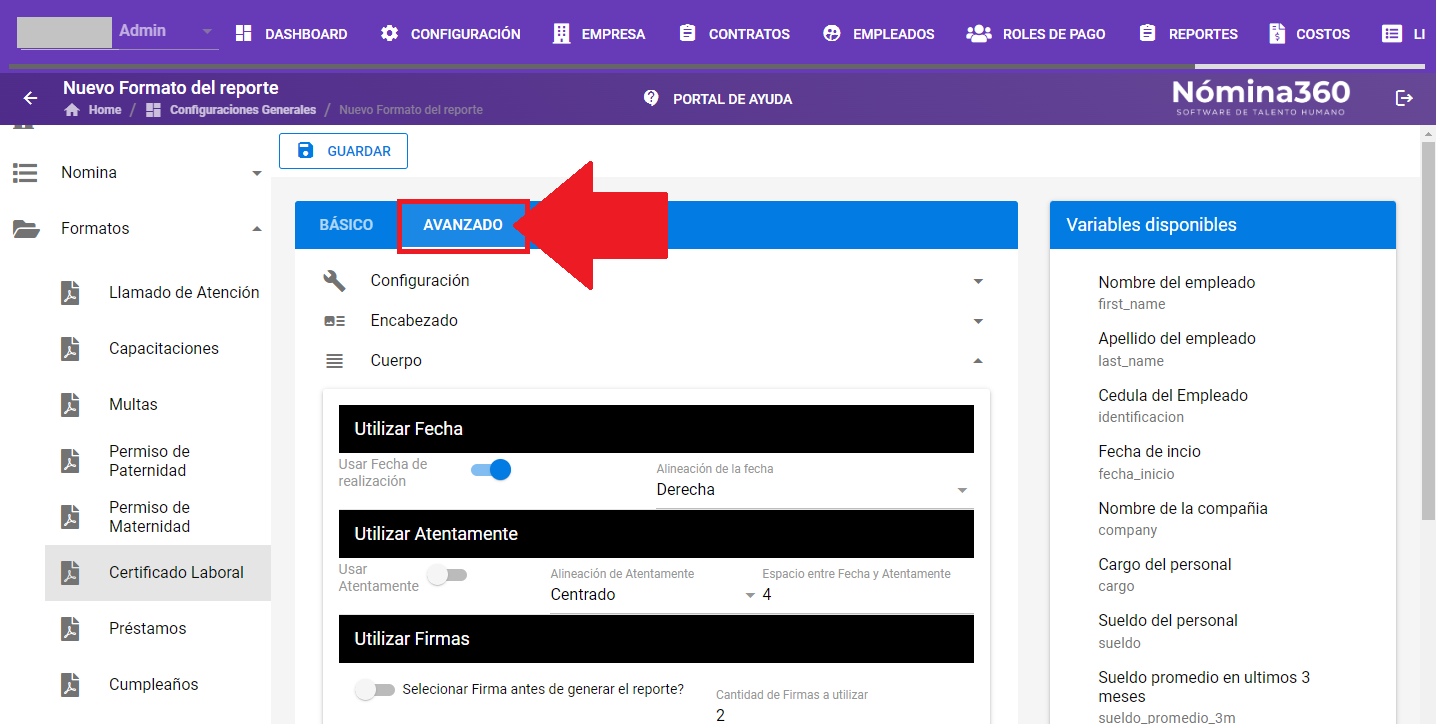Open the Alineación de la fecha dropdown
Screen dimensions: 1436x724
click(814, 490)
